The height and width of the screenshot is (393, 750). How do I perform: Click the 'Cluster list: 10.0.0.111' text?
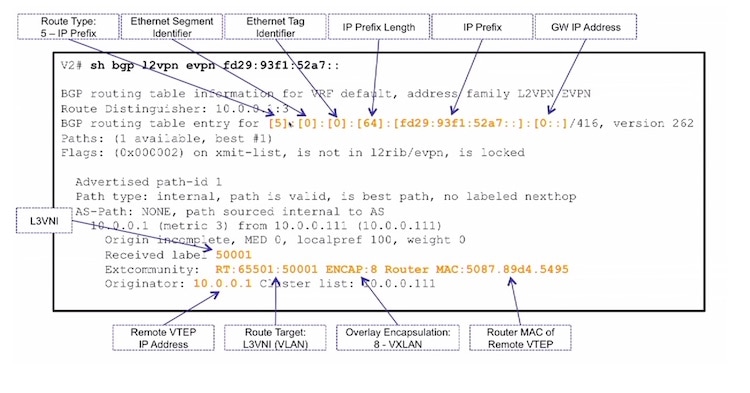[348, 284]
